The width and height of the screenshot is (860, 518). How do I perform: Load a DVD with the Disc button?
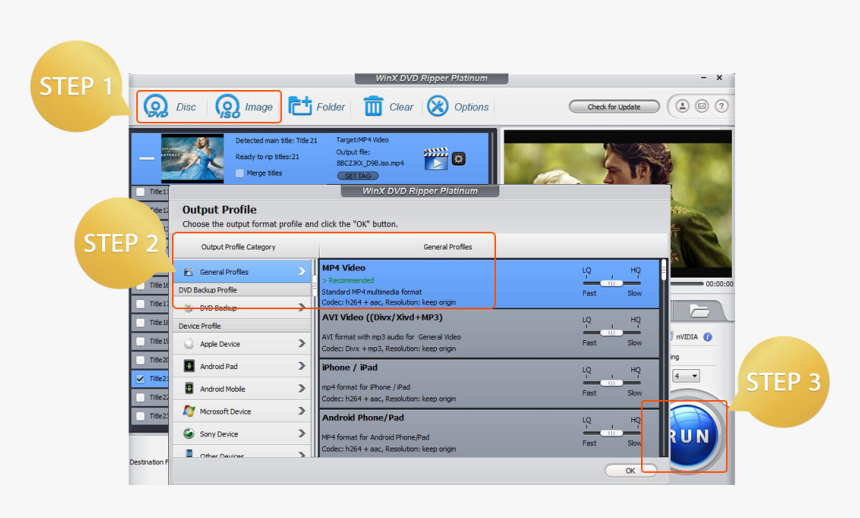pyautogui.click(x=169, y=106)
